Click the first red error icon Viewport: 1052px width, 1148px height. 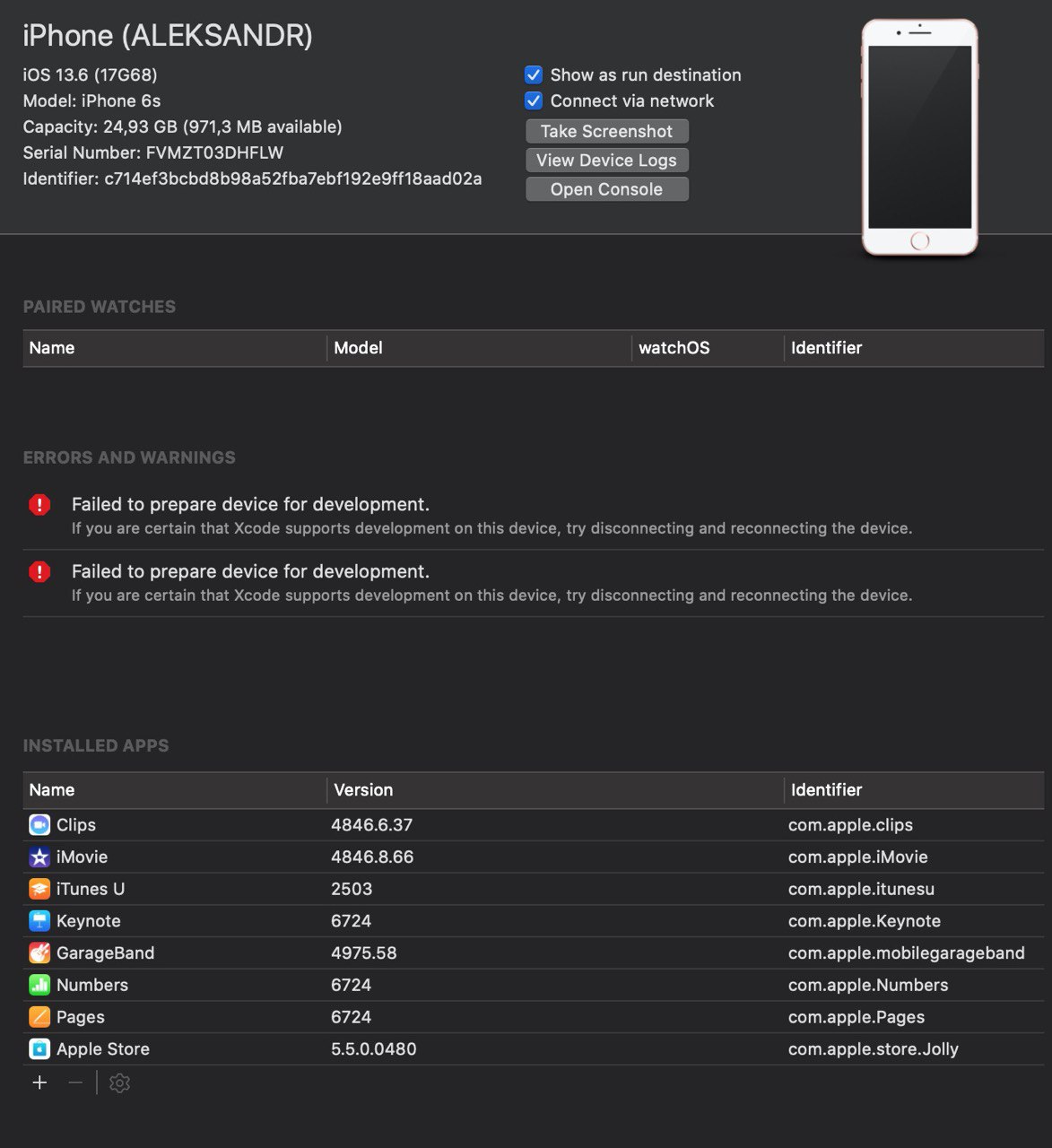[39, 505]
